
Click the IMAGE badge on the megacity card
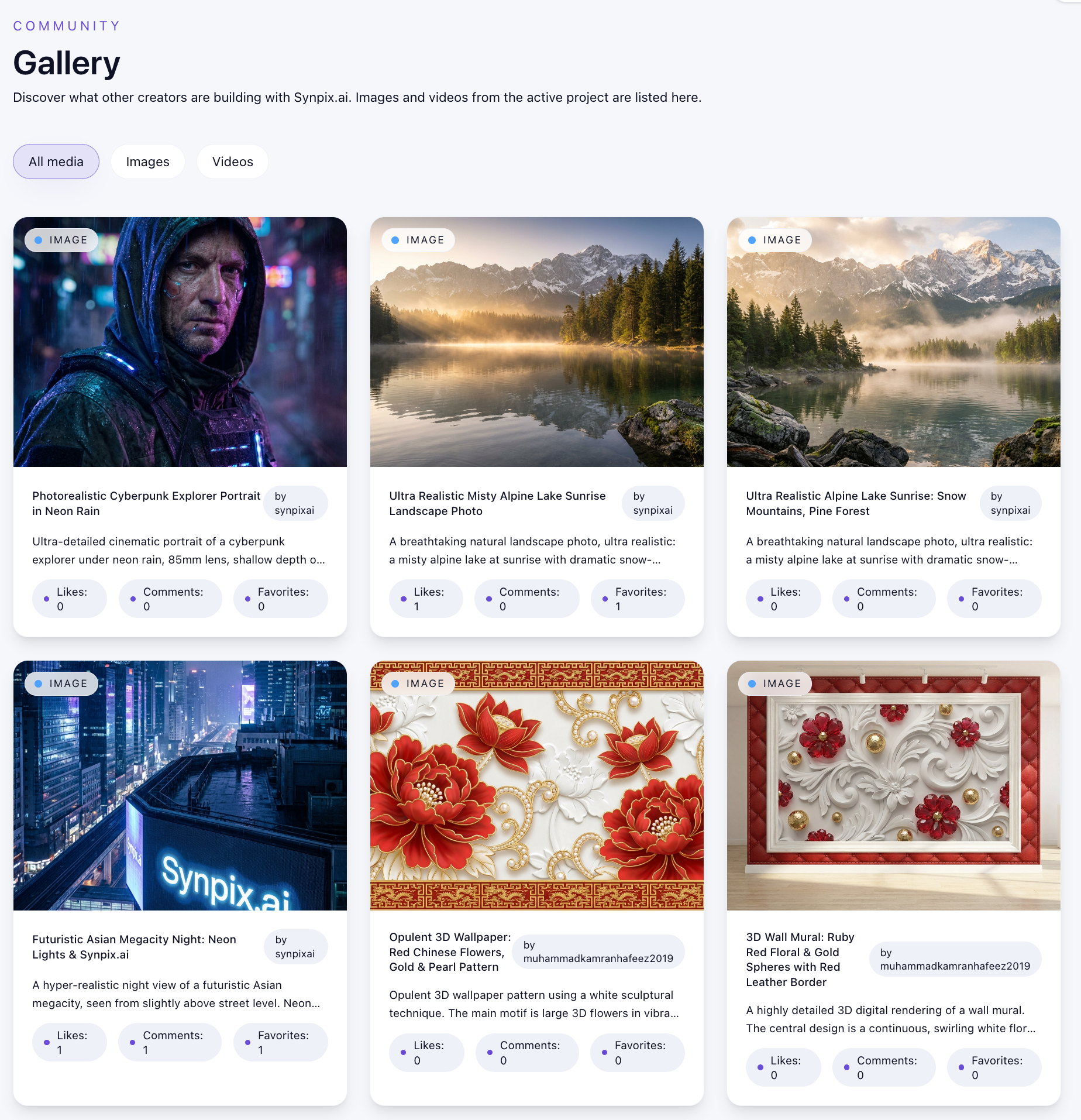pyautogui.click(x=61, y=683)
